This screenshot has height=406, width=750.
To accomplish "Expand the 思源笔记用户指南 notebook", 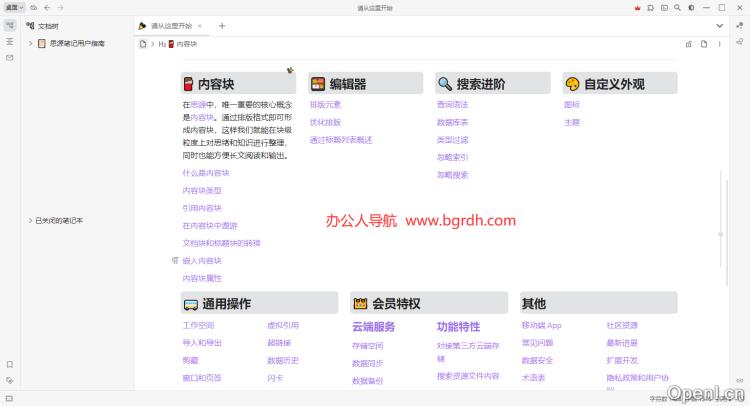I will click(x=30, y=44).
